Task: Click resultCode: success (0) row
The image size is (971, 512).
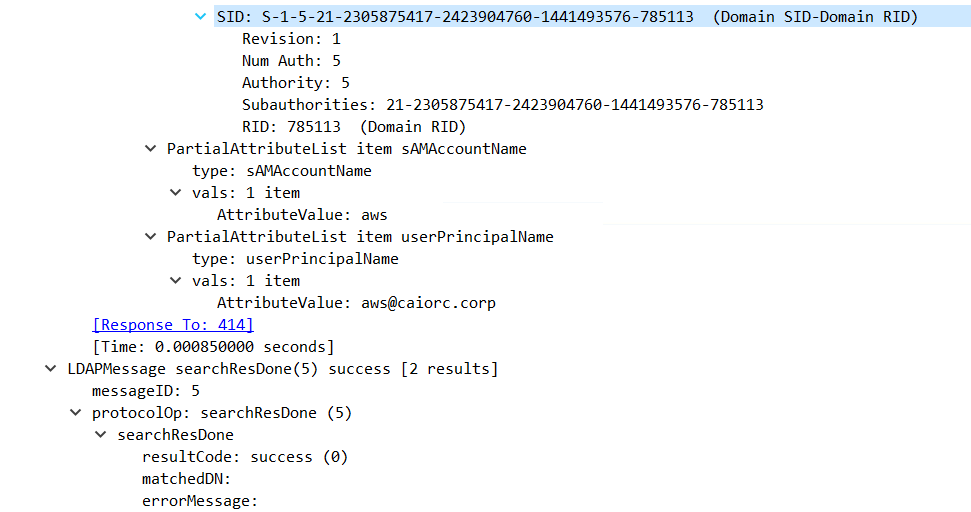Action: tap(244, 457)
